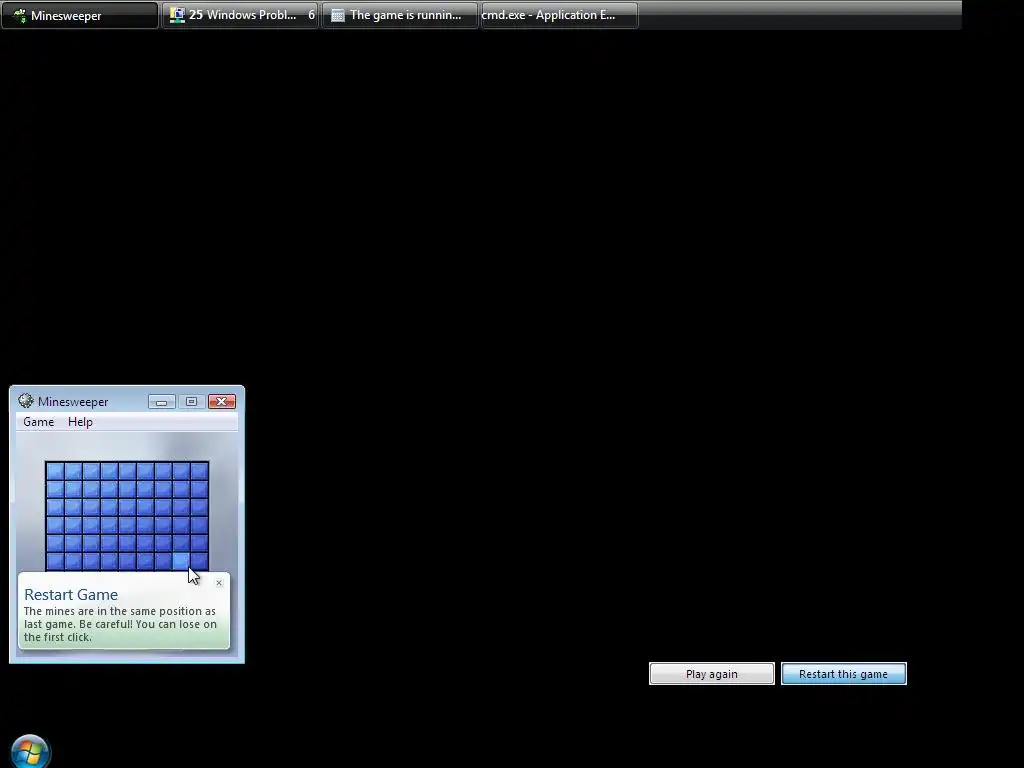Open the Game menu in Minesweeper
The height and width of the screenshot is (768, 1024).
39,422
